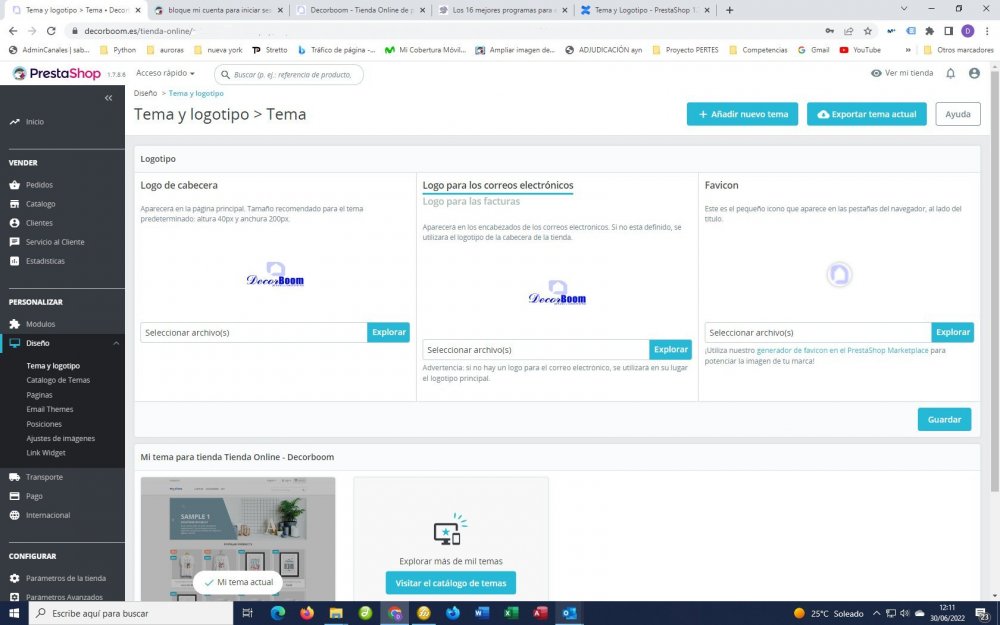Click the header logo file input field
This screenshot has height=625, width=1000.
(254, 332)
